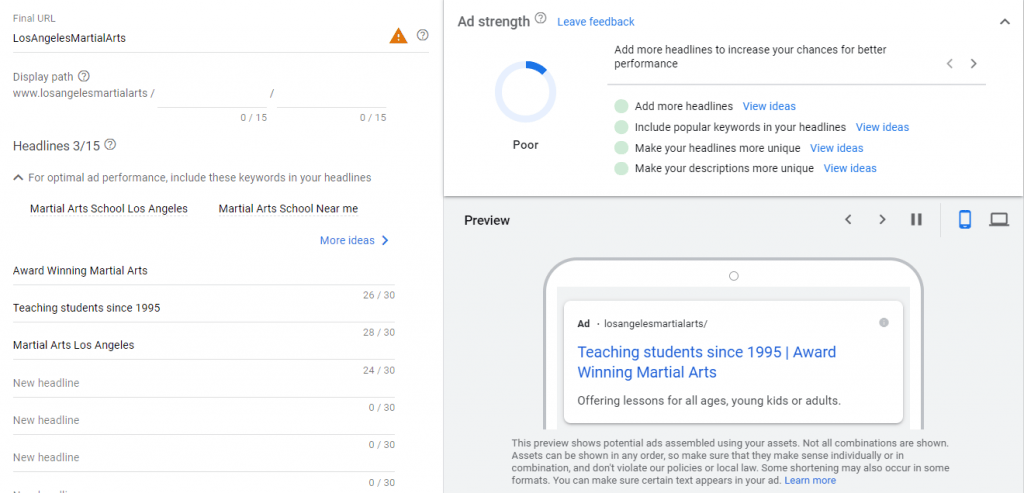Image resolution: width=1024 pixels, height=493 pixels.
Task: Open the Learn more link
Action: point(810,481)
